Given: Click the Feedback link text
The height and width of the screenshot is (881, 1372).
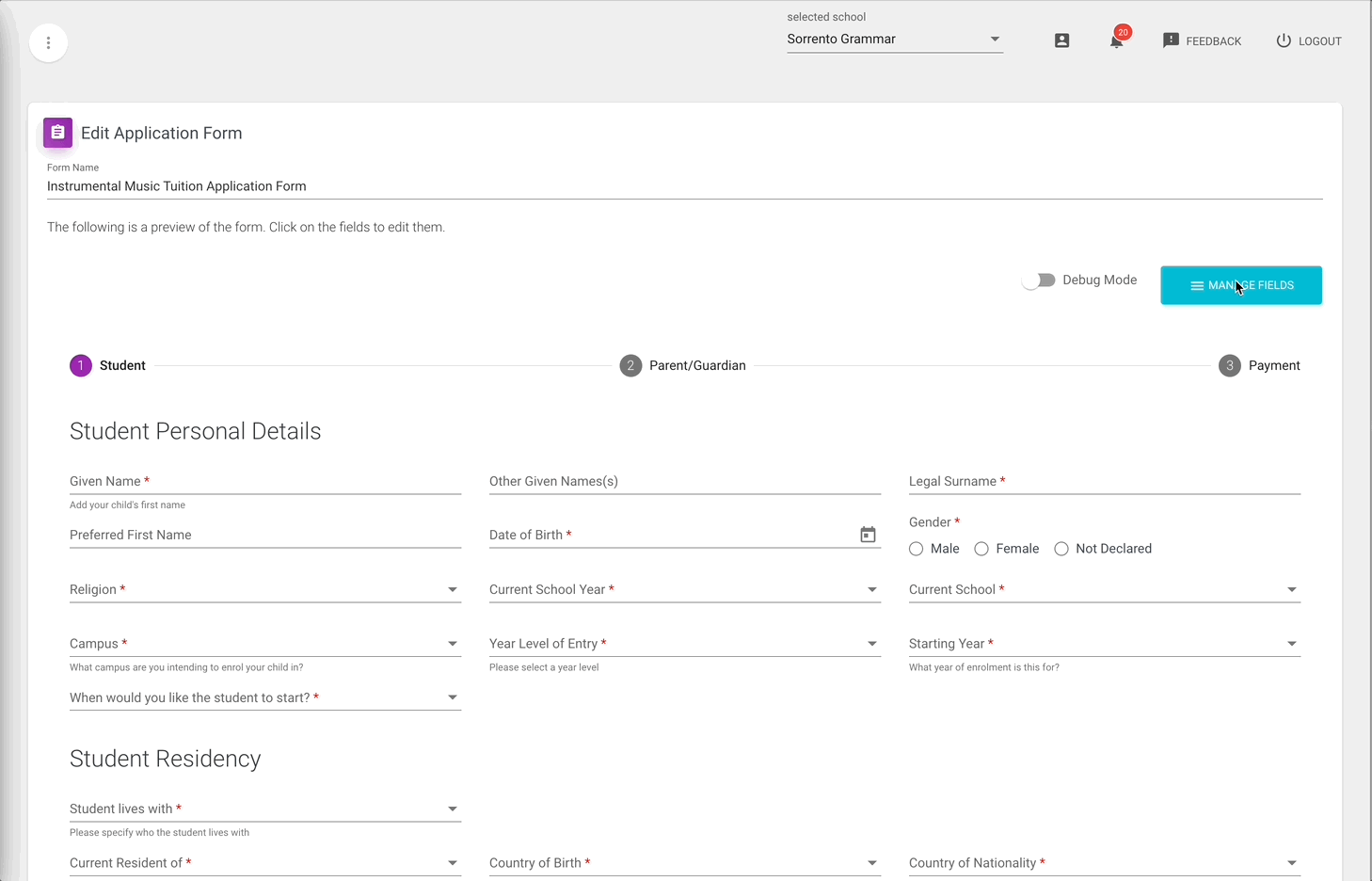Looking at the screenshot, I should [x=1213, y=40].
